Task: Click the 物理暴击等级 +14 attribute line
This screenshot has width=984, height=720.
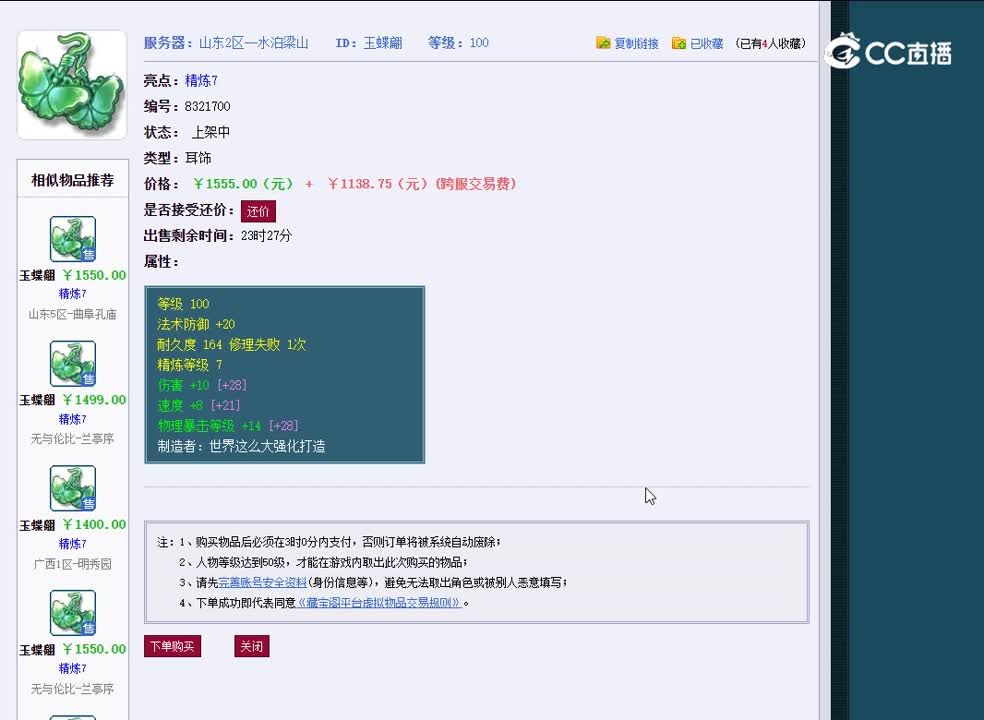Action: coord(228,426)
